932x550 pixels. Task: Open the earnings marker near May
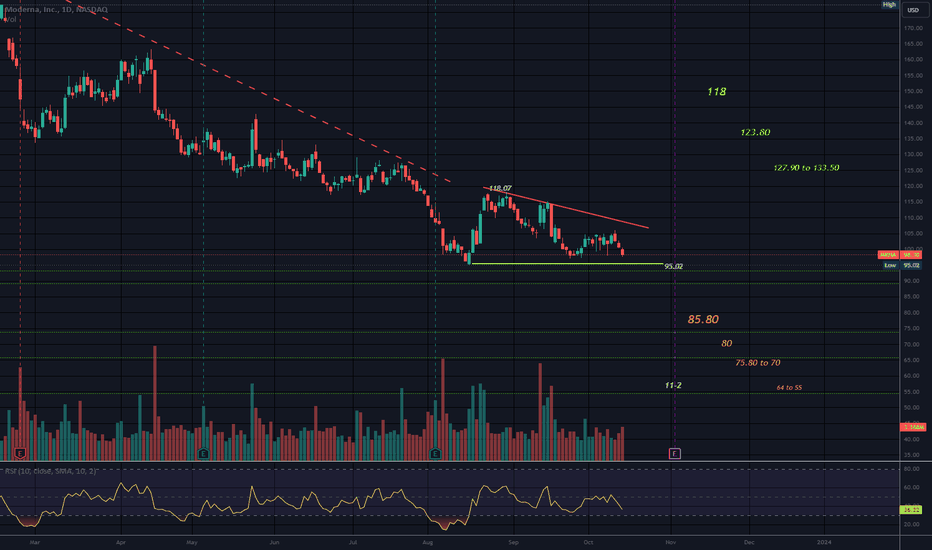coord(203,454)
